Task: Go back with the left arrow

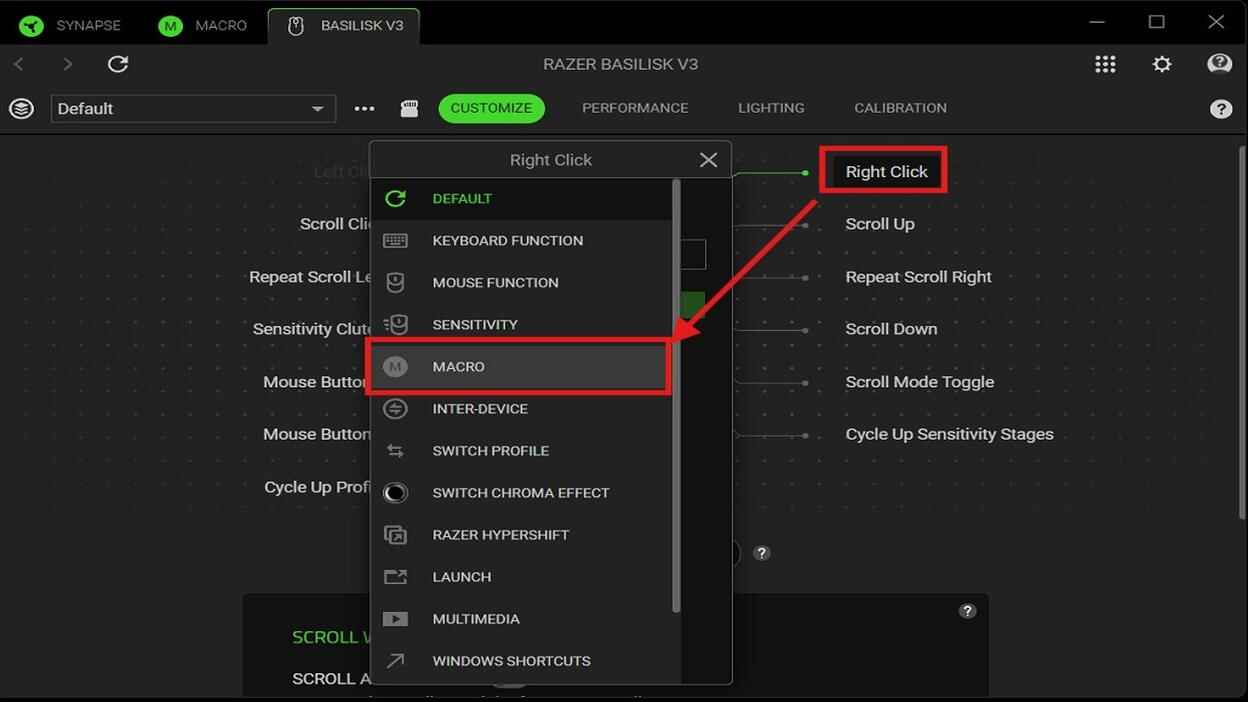Action: coord(19,64)
